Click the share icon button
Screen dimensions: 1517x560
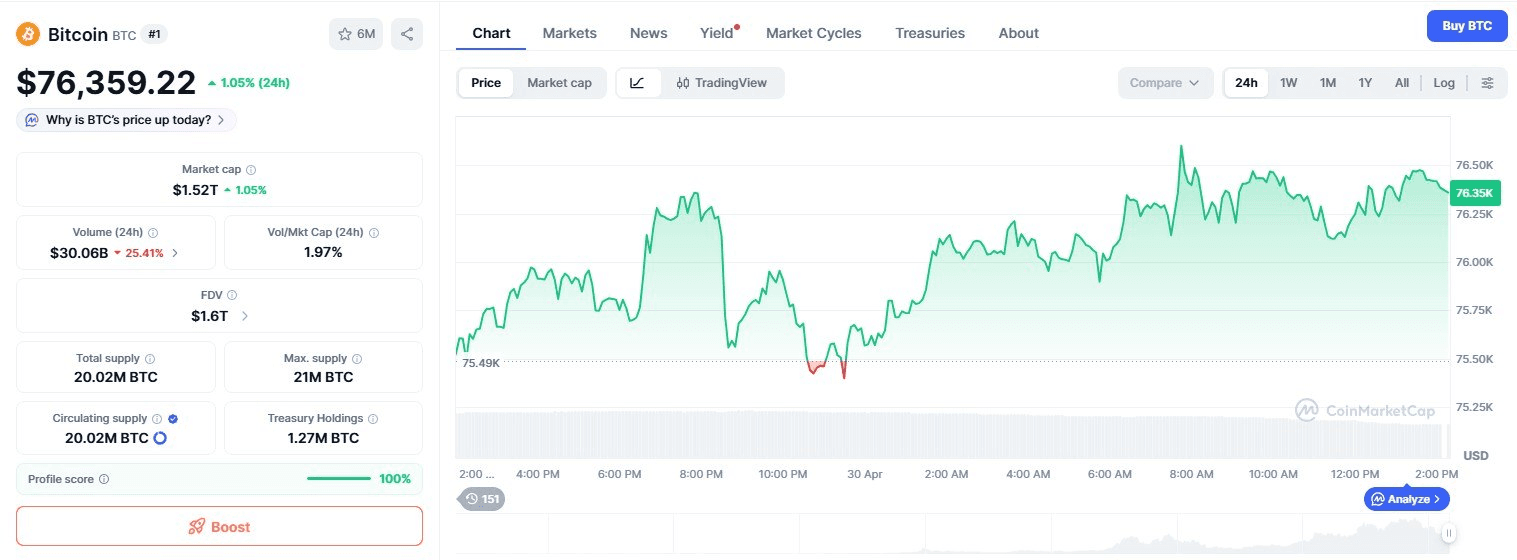pos(407,34)
